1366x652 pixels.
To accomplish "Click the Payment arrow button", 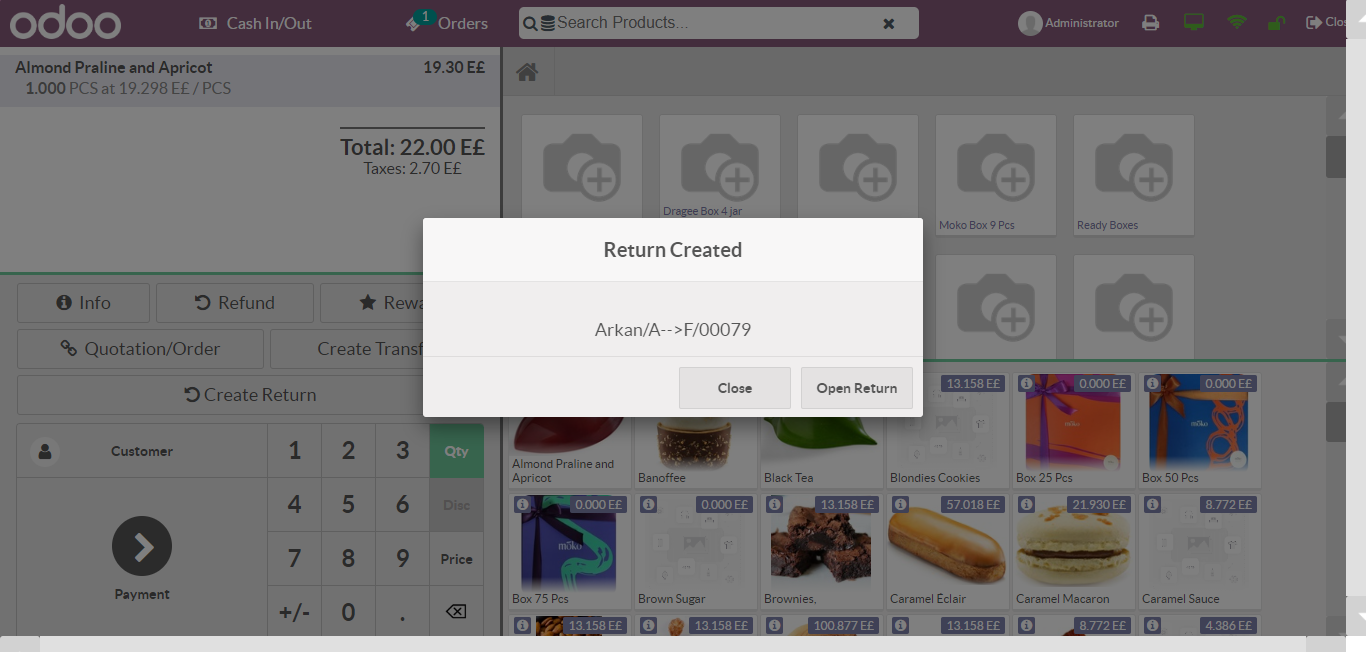I will point(142,546).
